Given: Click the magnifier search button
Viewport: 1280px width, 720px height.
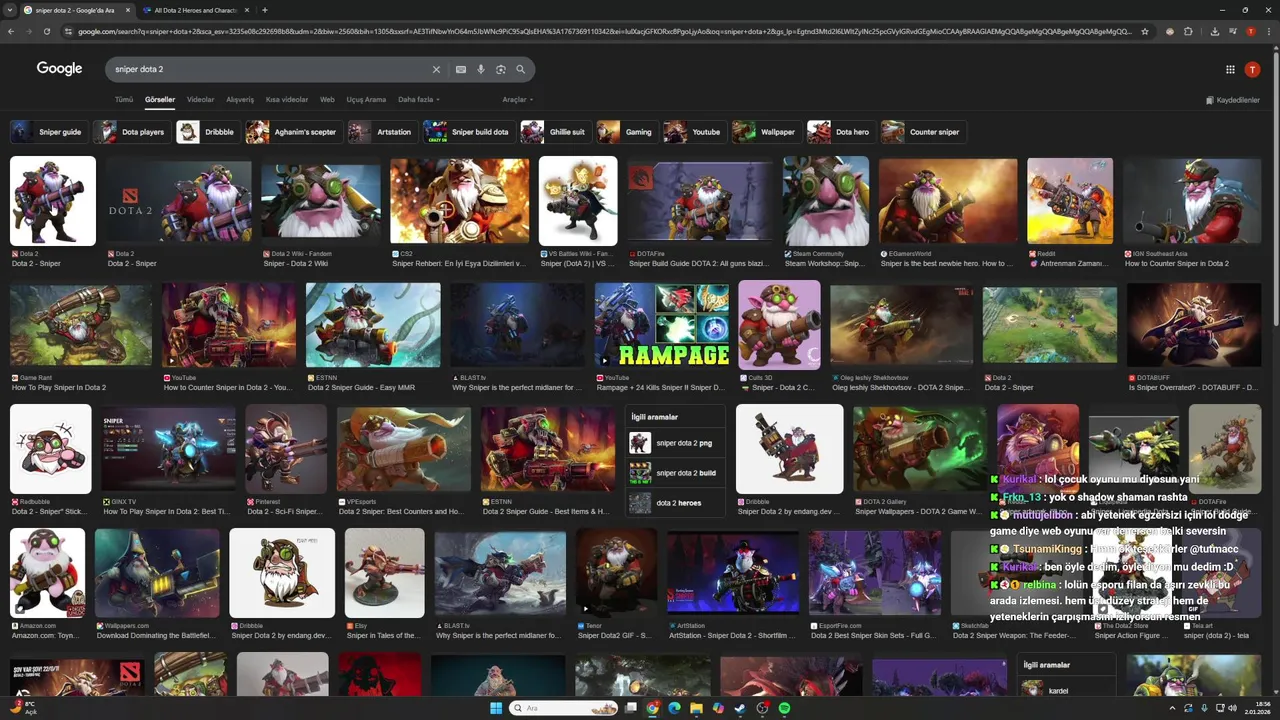Looking at the screenshot, I should [521, 69].
